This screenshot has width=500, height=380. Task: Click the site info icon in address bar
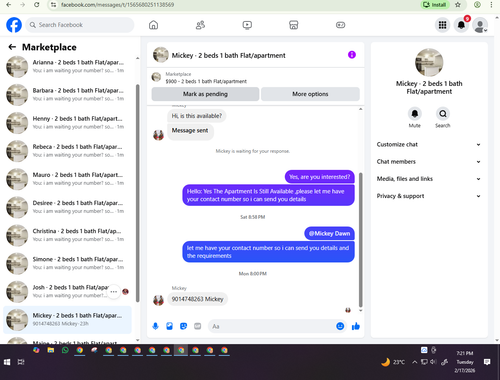(53, 5)
